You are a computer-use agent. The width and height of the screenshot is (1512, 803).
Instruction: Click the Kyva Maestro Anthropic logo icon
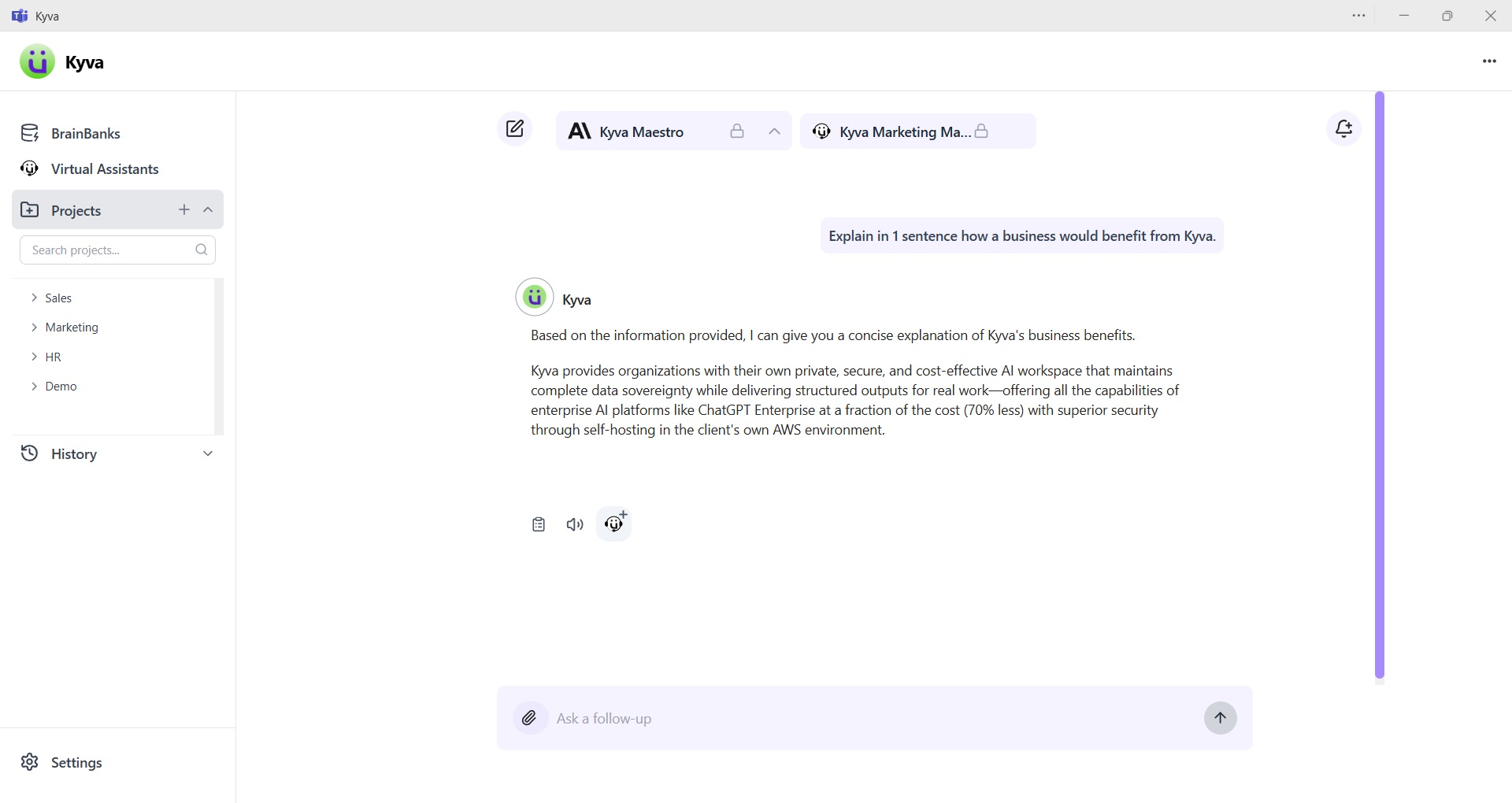(580, 131)
